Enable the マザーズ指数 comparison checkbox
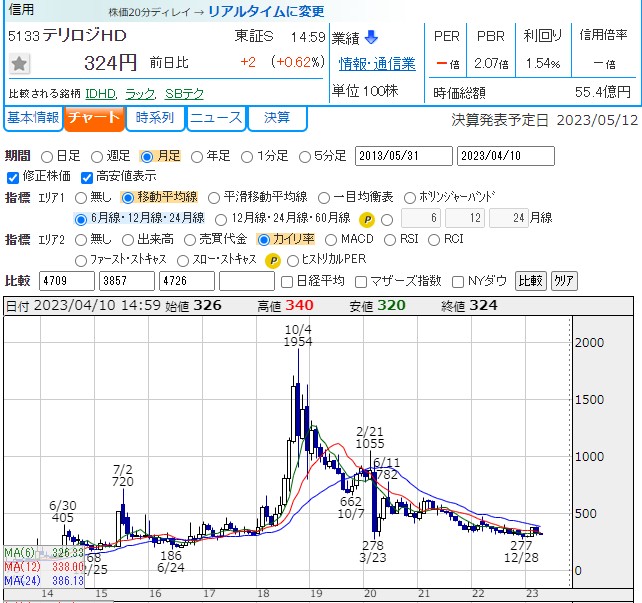This screenshot has height=603, width=642. 361,282
